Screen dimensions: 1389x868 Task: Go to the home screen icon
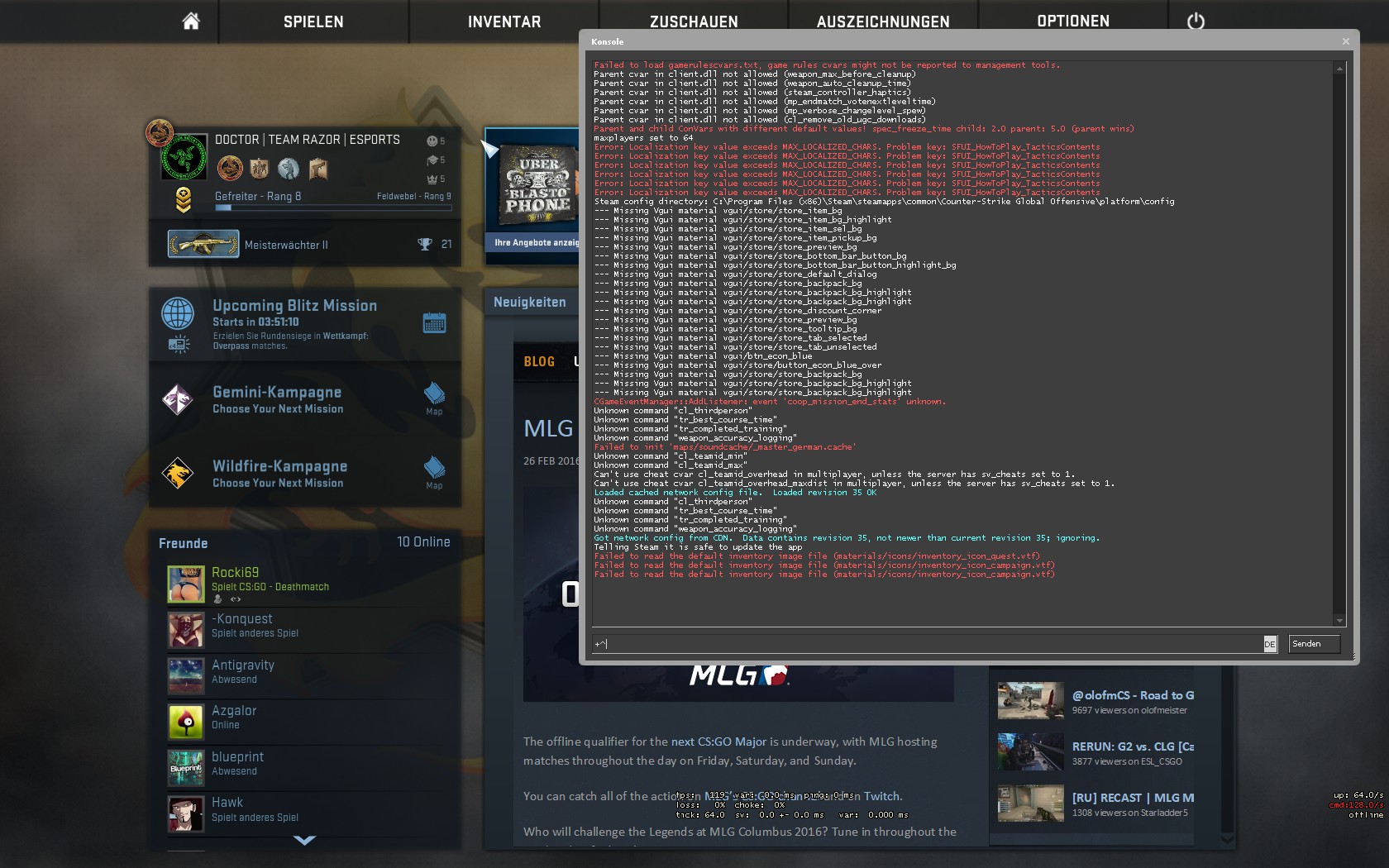coord(191,21)
